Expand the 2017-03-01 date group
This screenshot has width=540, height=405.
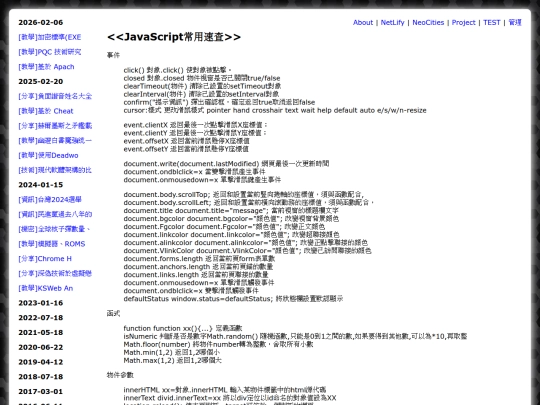[x=41, y=392]
